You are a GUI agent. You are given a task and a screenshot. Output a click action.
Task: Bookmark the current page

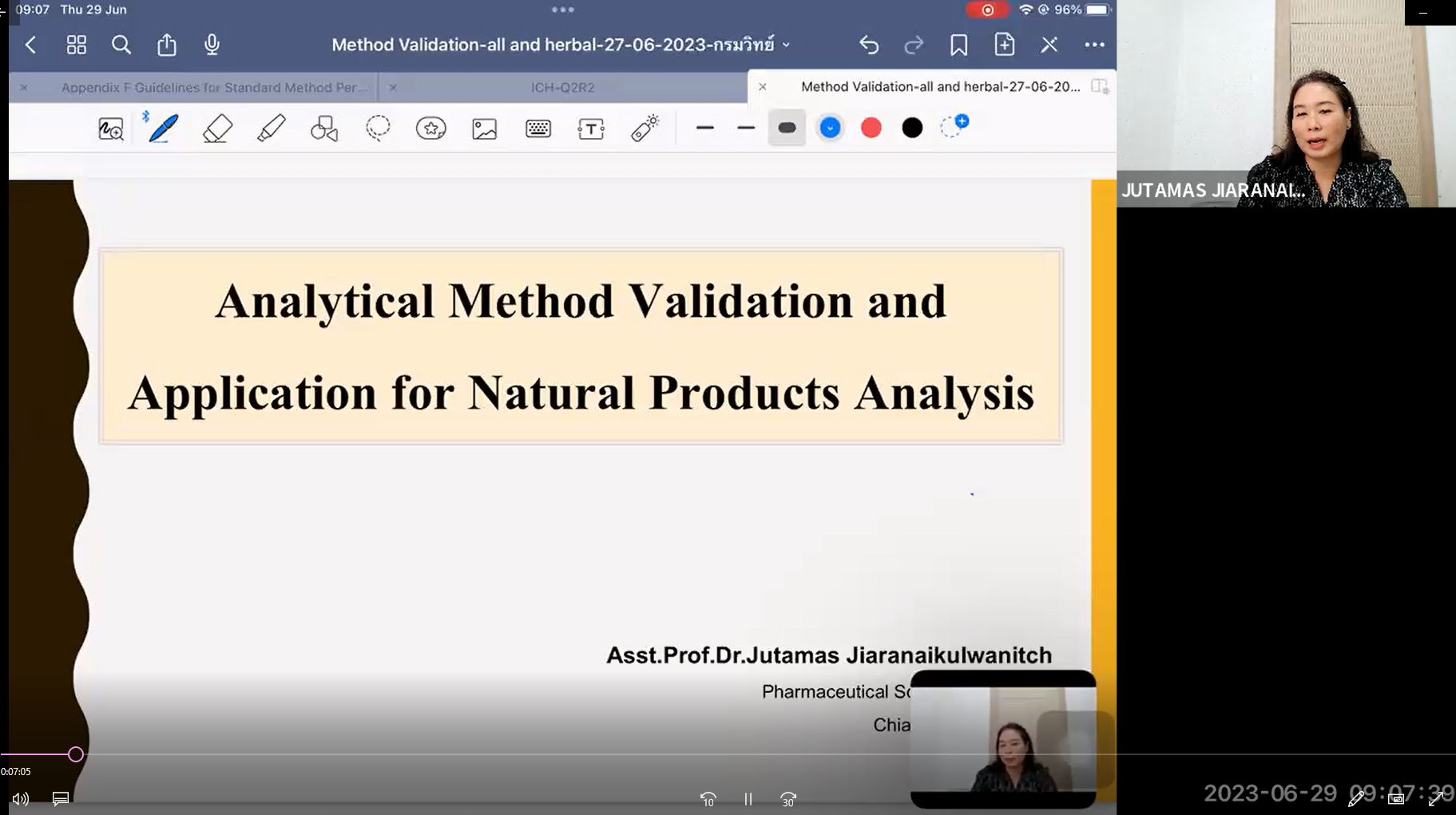click(x=958, y=45)
